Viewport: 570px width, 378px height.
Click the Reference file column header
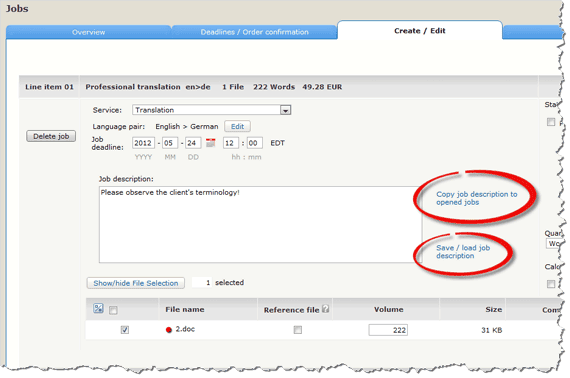click(291, 310)
